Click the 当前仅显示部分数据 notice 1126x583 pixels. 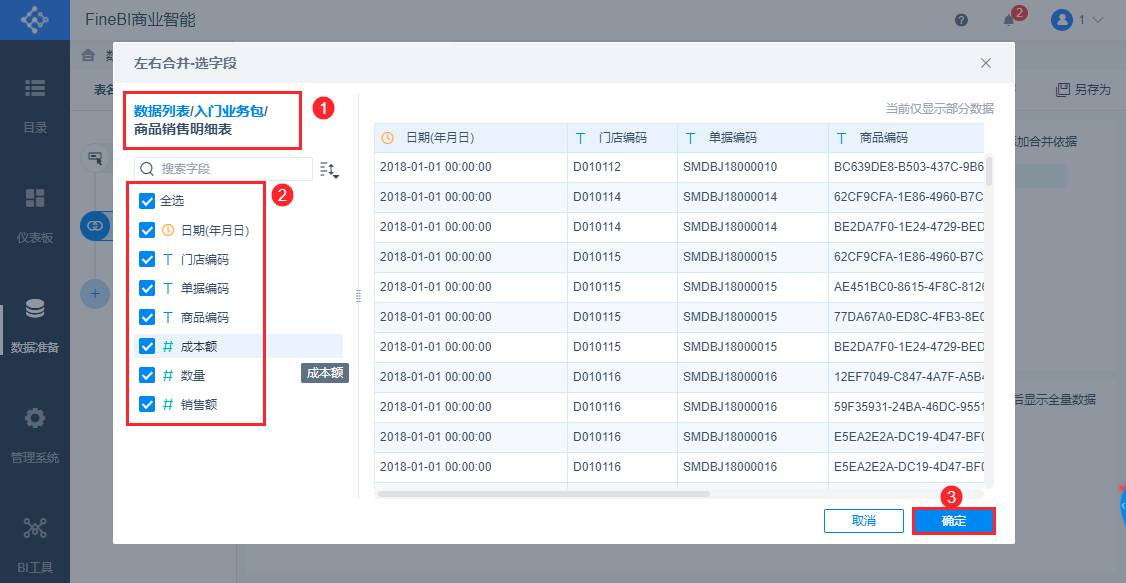pos(940,108)
